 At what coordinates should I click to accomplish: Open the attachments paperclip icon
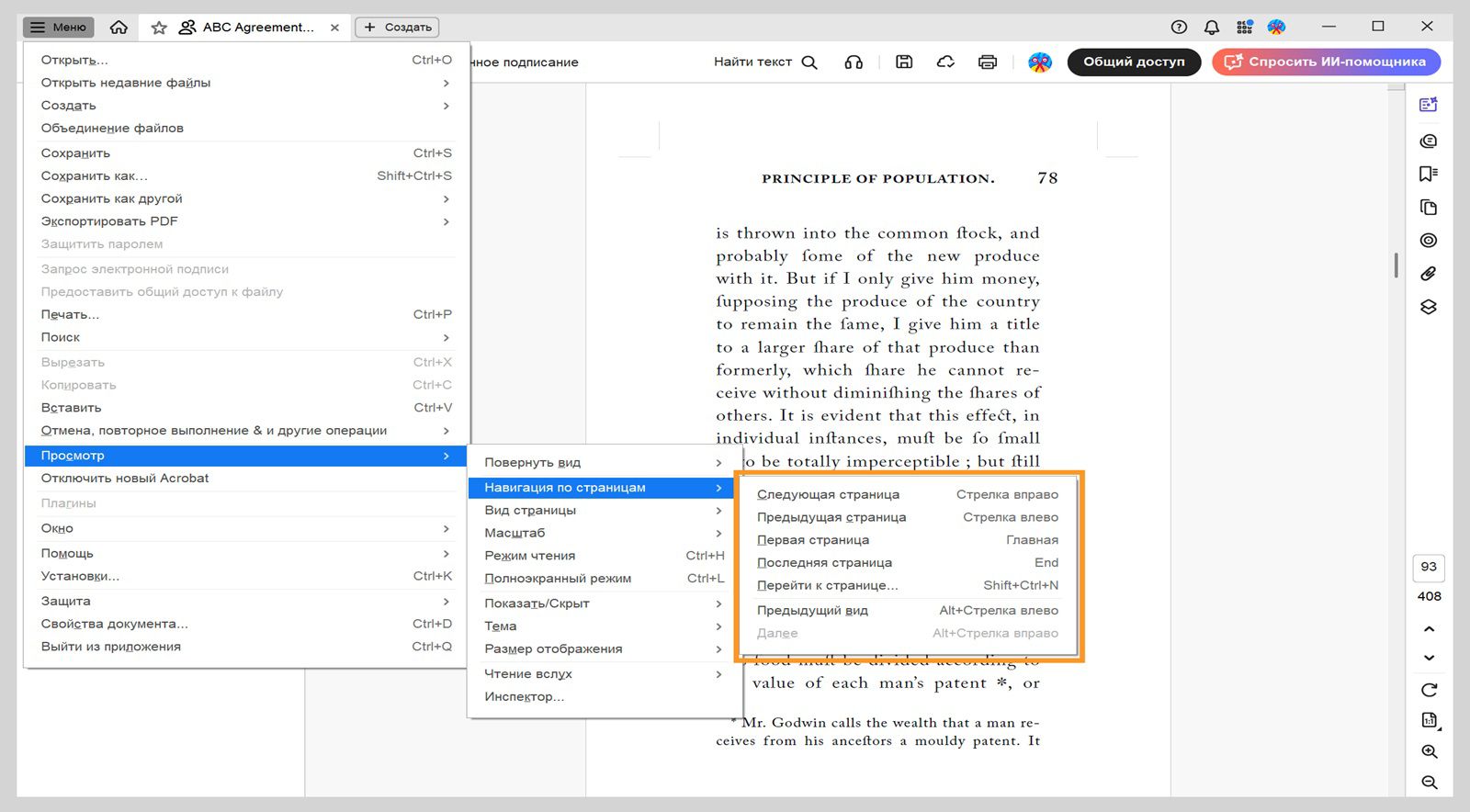[x=1428, y=273]
